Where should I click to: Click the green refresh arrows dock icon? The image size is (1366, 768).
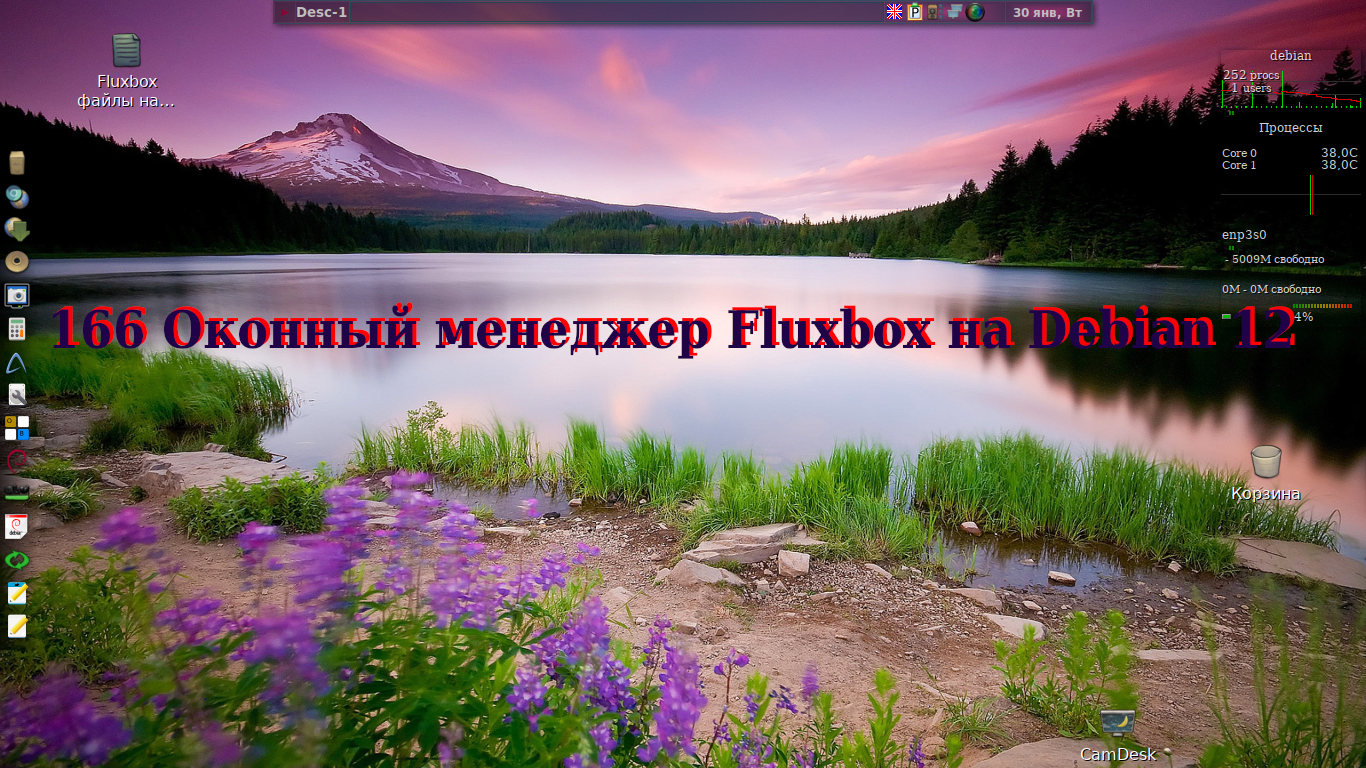17,560
